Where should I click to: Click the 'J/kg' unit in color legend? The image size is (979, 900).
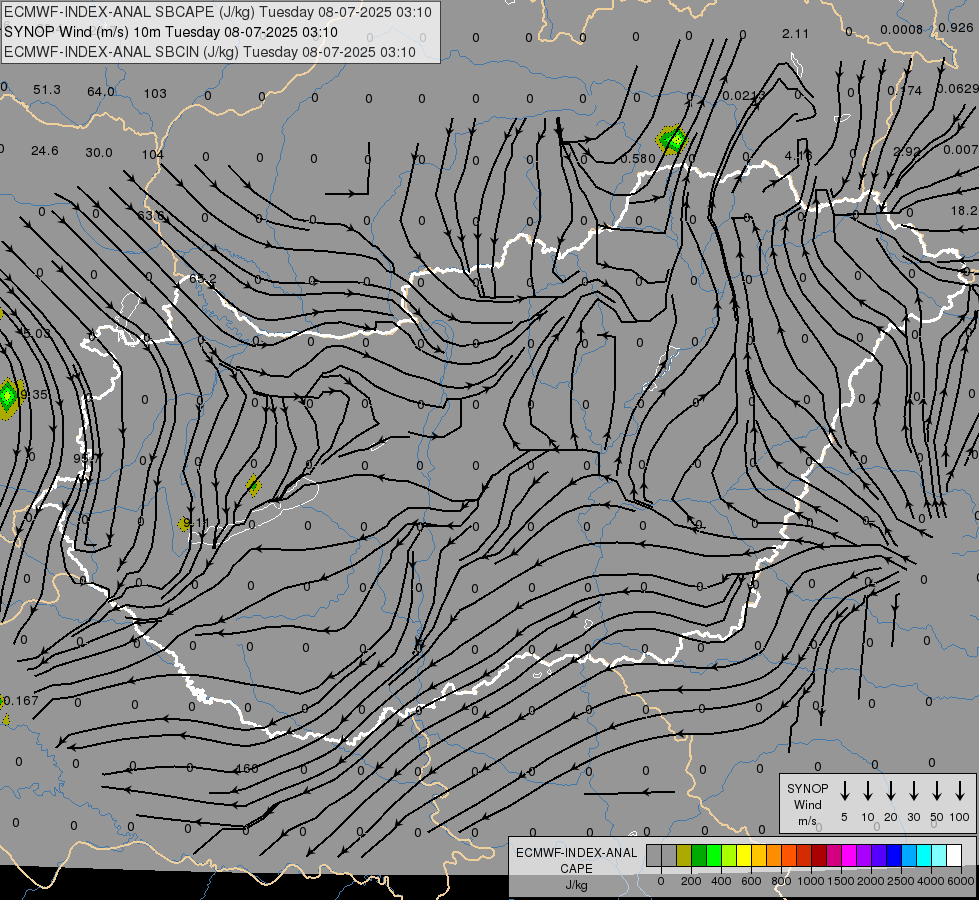coord(576,885)
